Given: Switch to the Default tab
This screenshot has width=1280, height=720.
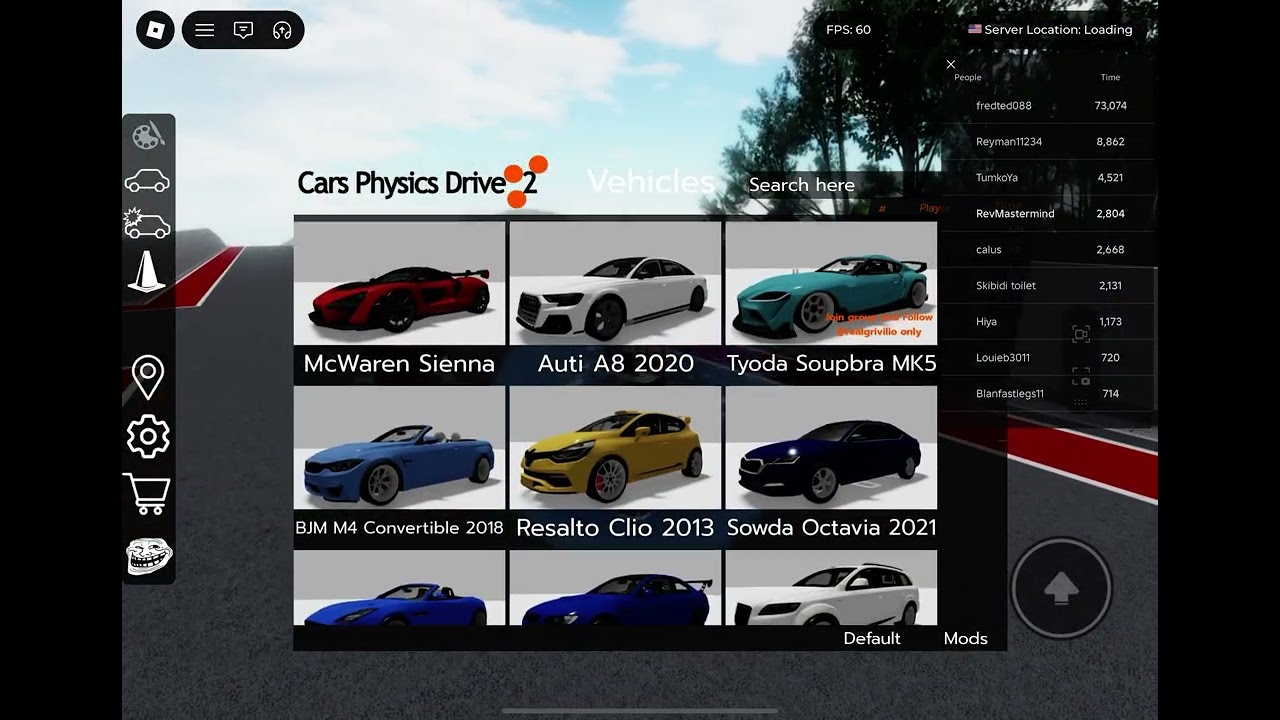Looking at the screenshot, I should point(872,638).
